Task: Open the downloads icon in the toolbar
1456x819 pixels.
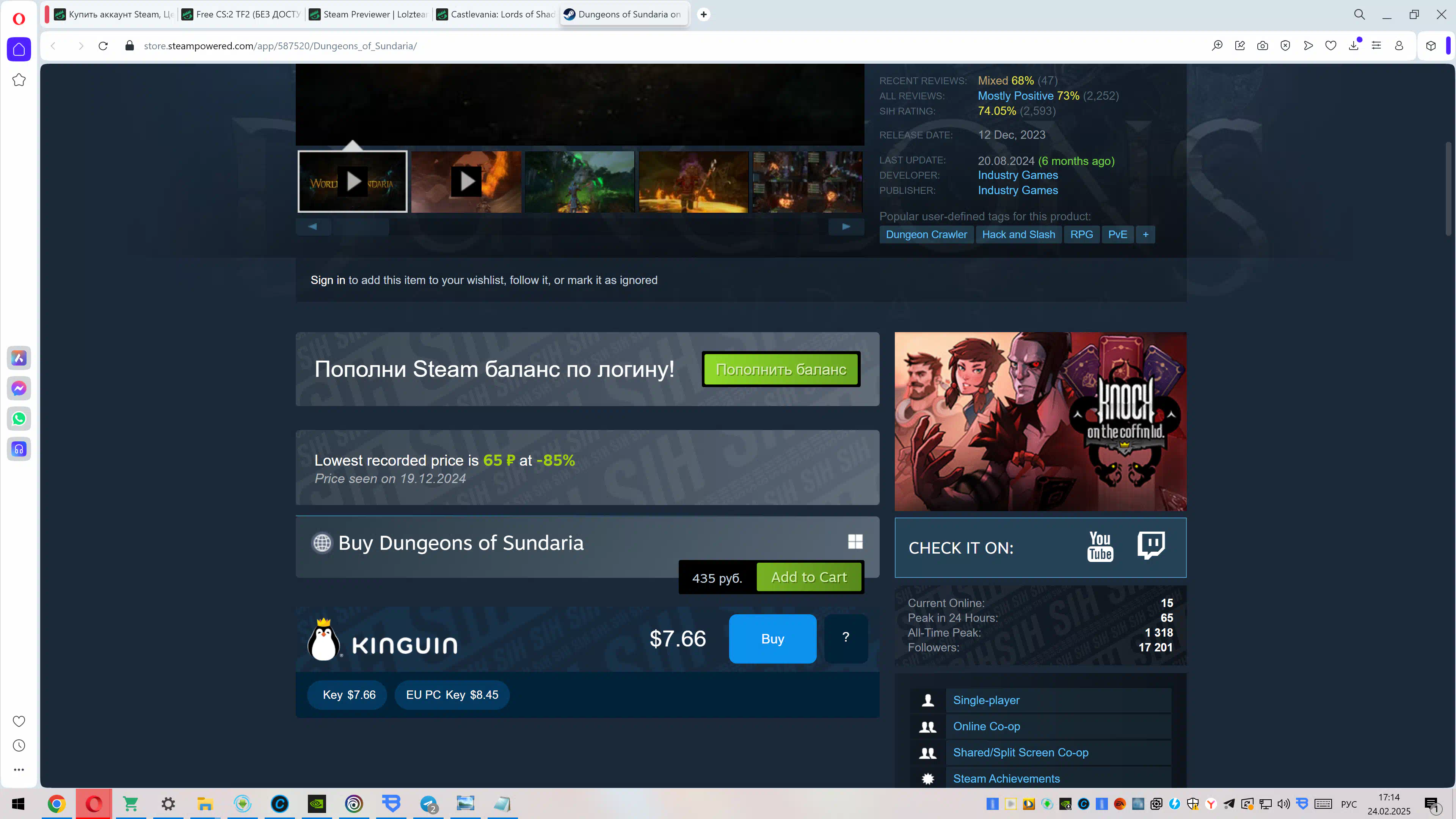Action: (x=1354, y=46)
